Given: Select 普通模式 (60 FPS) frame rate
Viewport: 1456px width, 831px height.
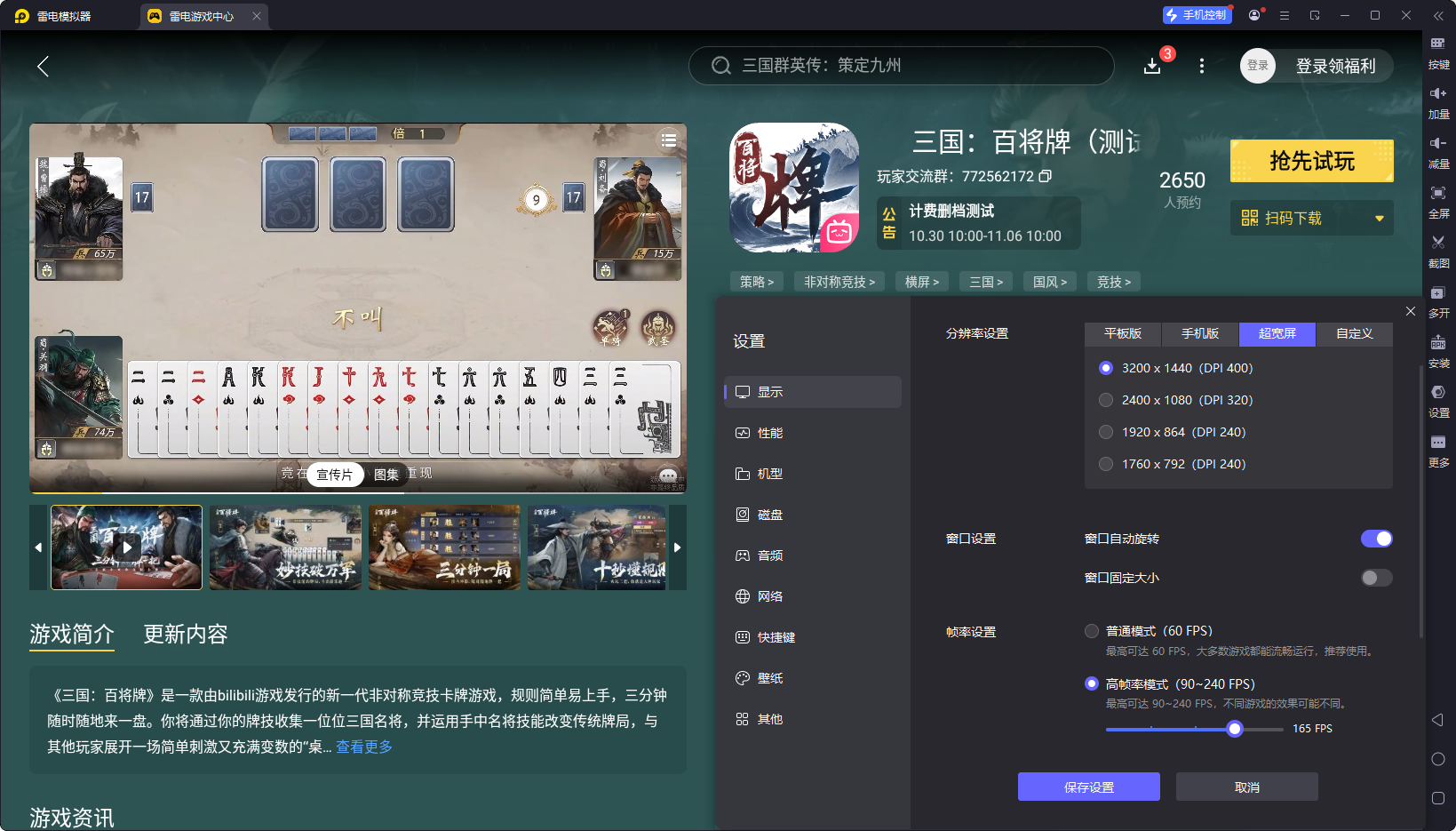Looking at the screenshot, I should tap(1092, 631).
